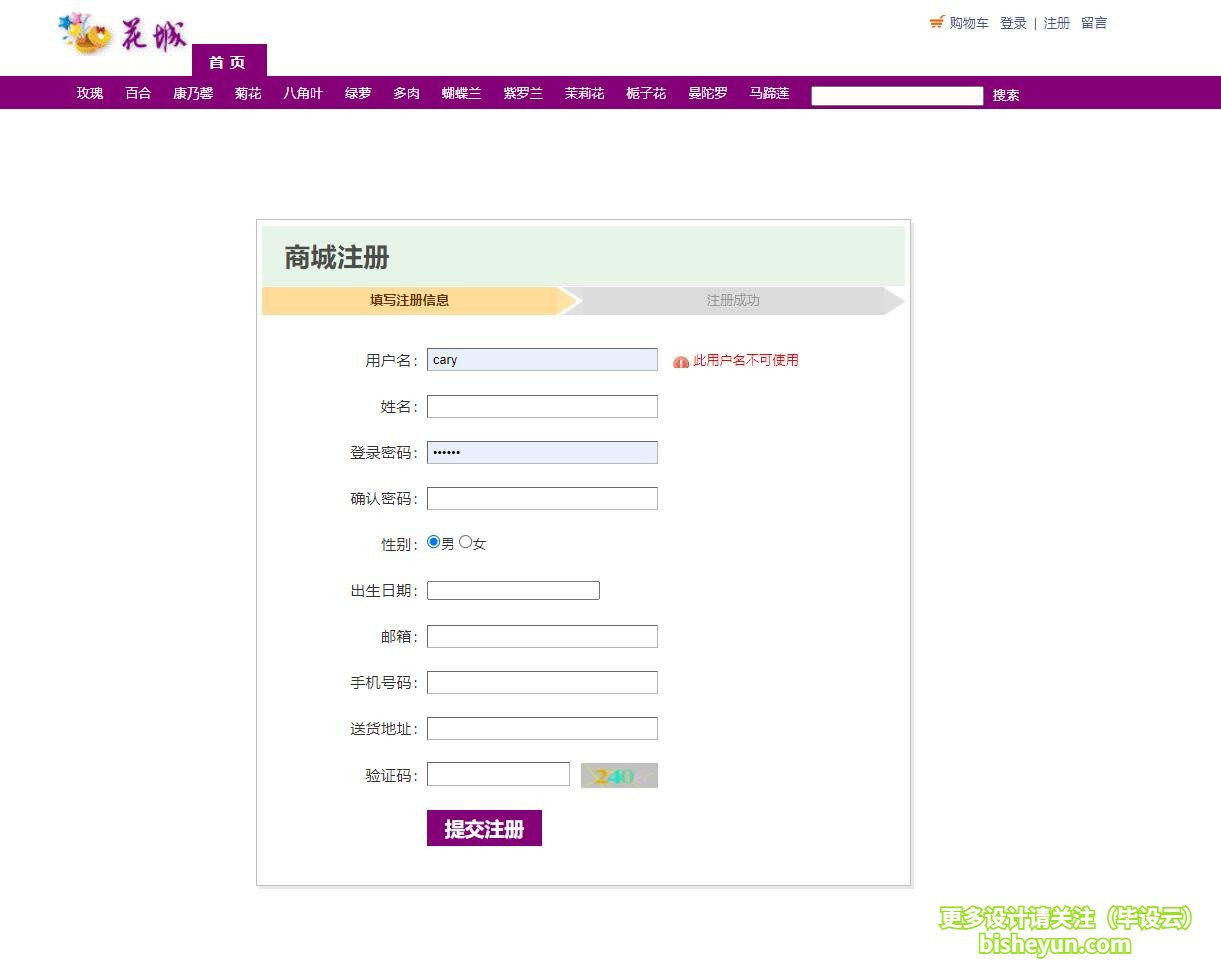The image size is (1221, 980).
Task: Select 玫瑰 in the navigation bar
Action: [x=89, y=92]
